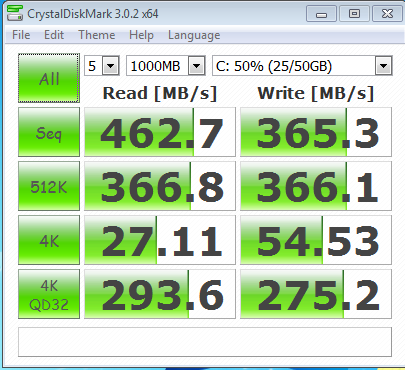The image size is (405, 370).
Task: Start the Seq sequential test
Action: coord(49,132)
